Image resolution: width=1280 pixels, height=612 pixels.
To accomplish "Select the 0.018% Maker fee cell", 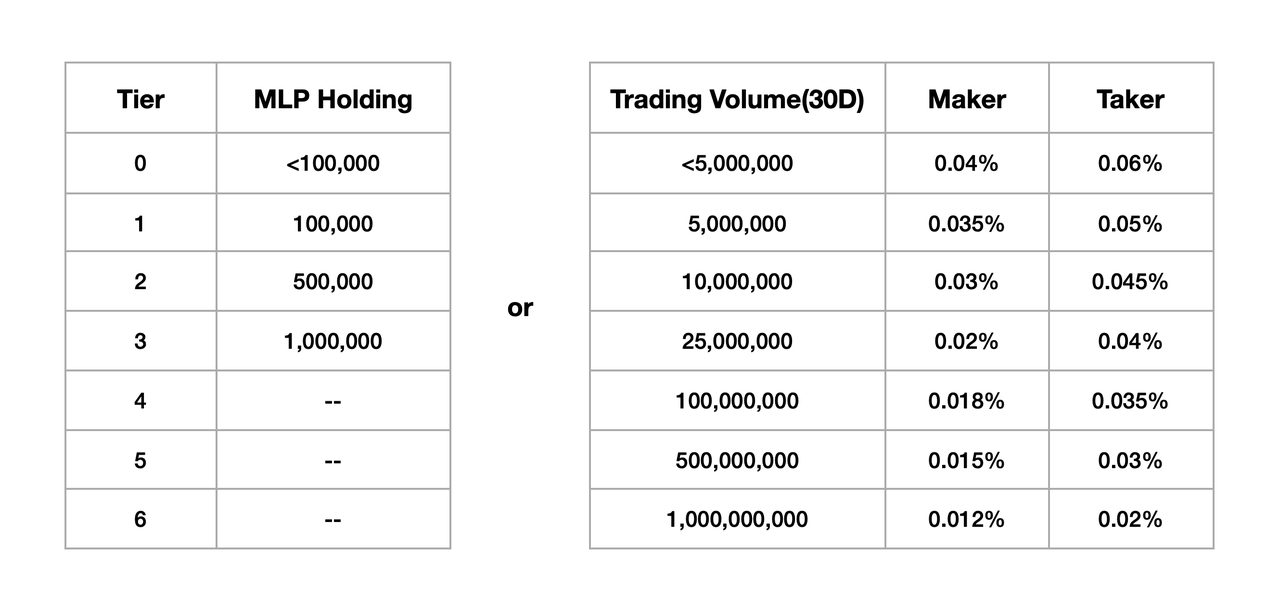I will tap(967, 401).
